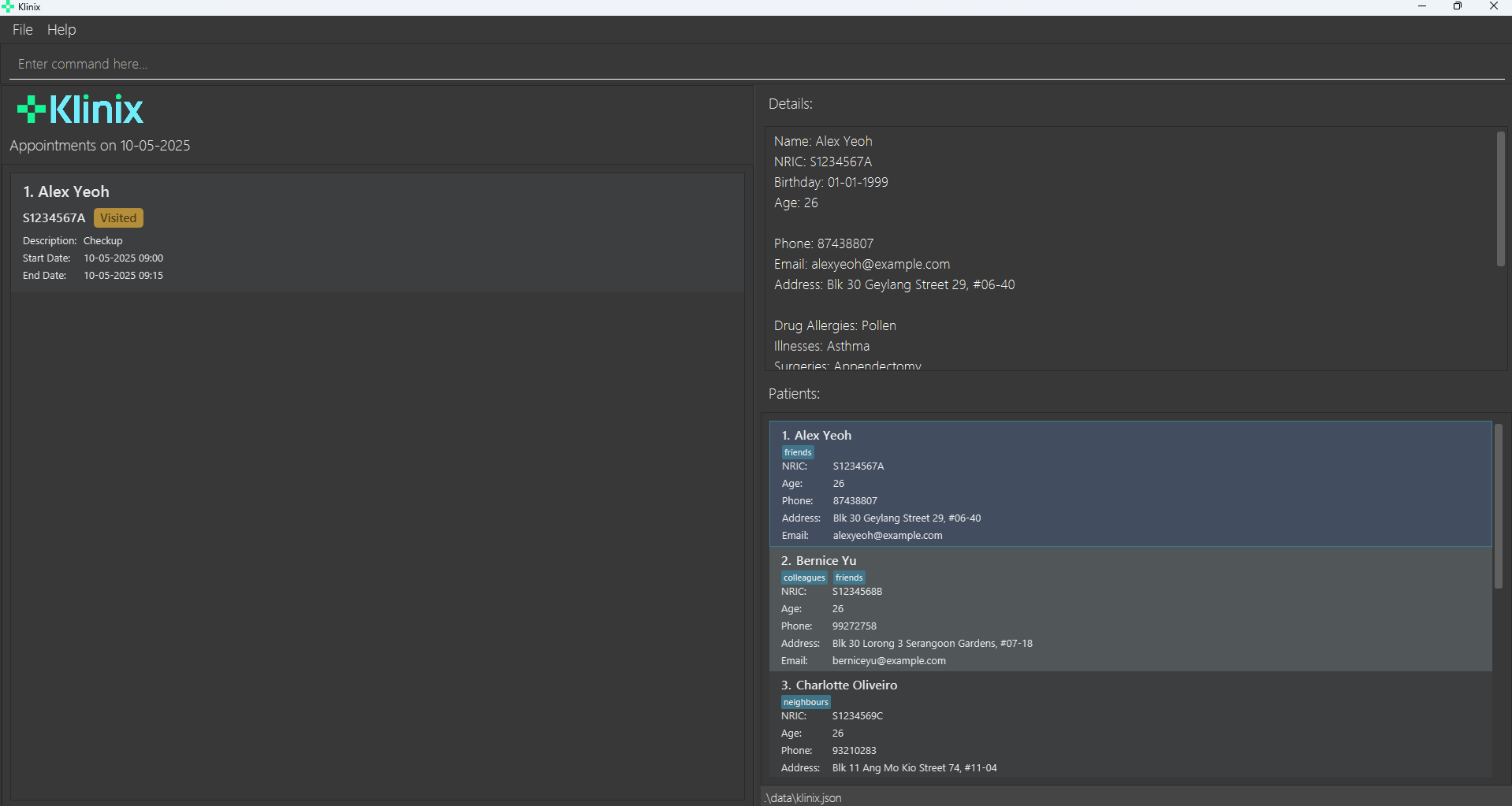1512x806 pixels.
Task: Select the Alex Yeoh appointment card
Action: 377,233
